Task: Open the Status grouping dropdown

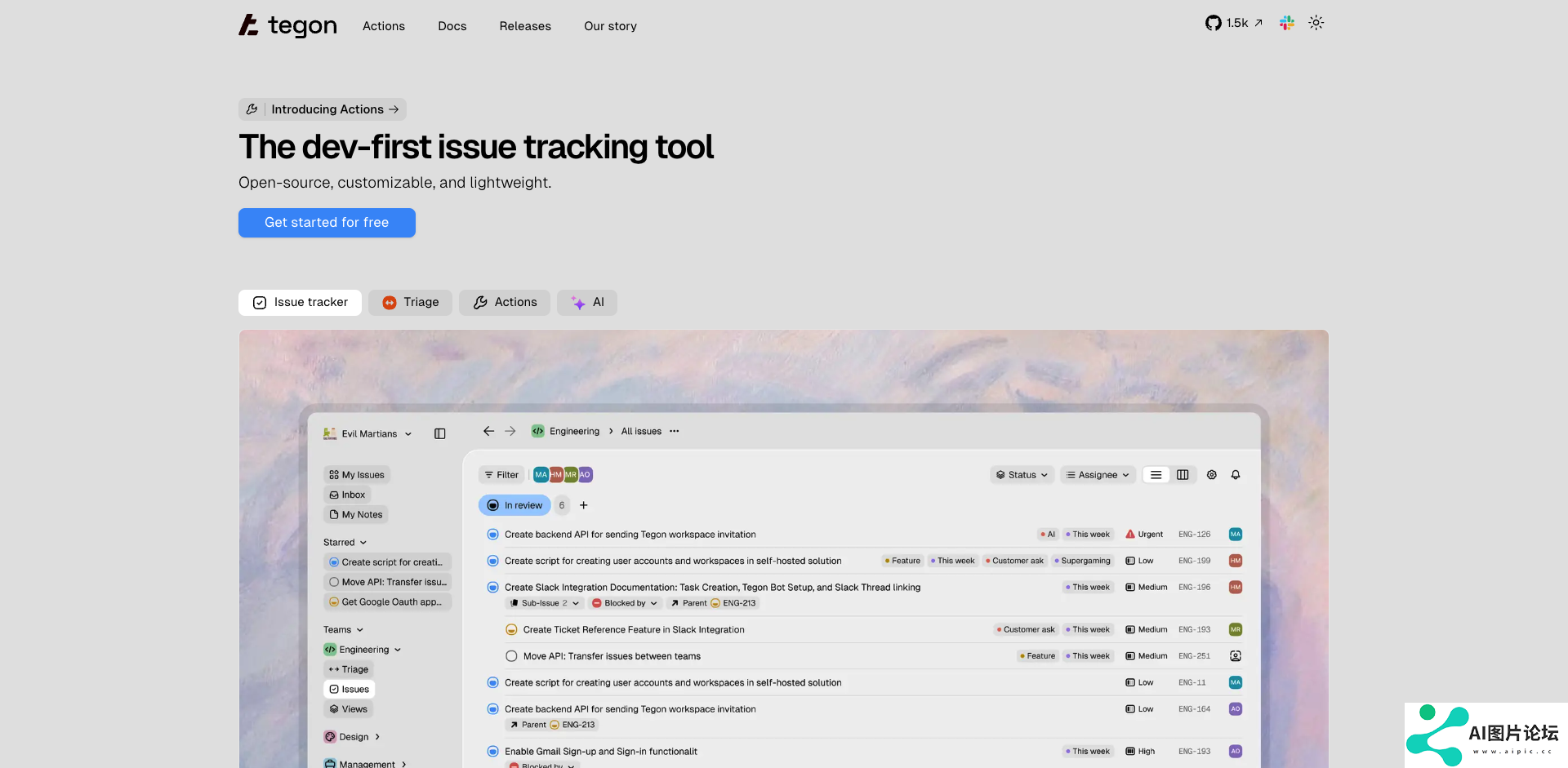Action: pos(1022,474)
